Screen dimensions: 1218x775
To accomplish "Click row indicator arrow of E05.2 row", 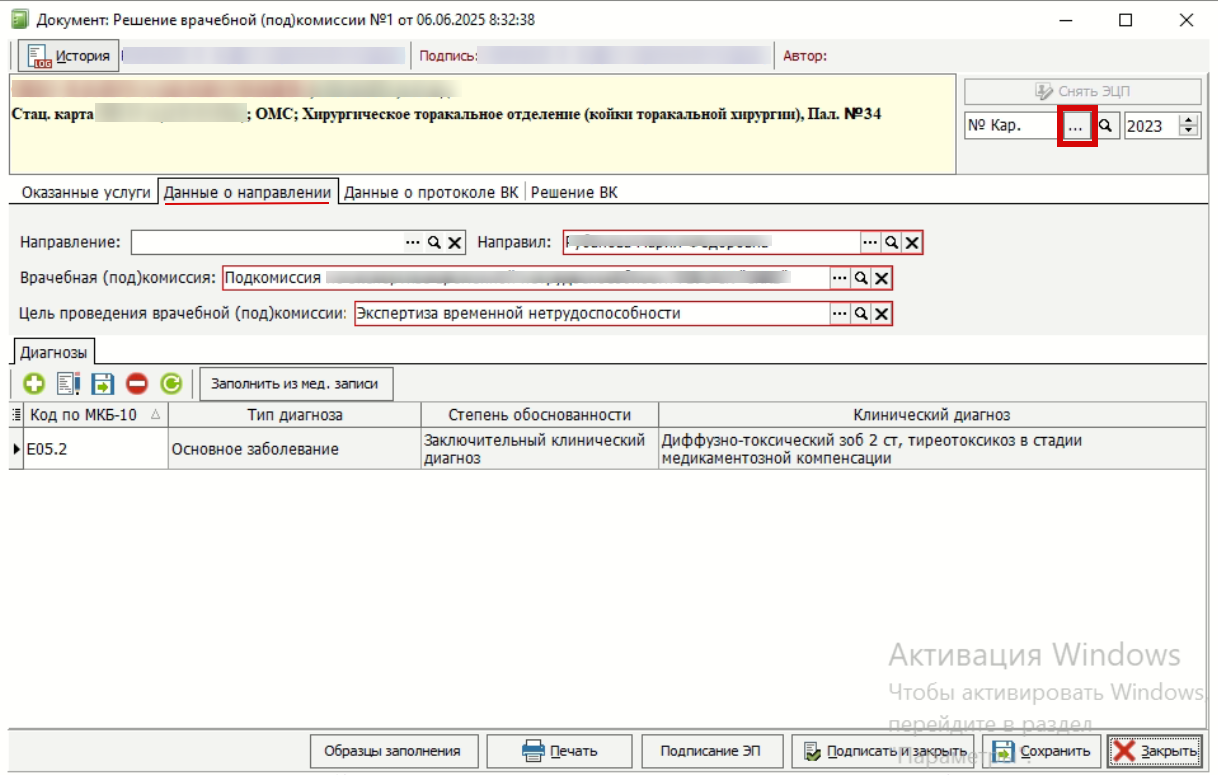I will point(17,449).
